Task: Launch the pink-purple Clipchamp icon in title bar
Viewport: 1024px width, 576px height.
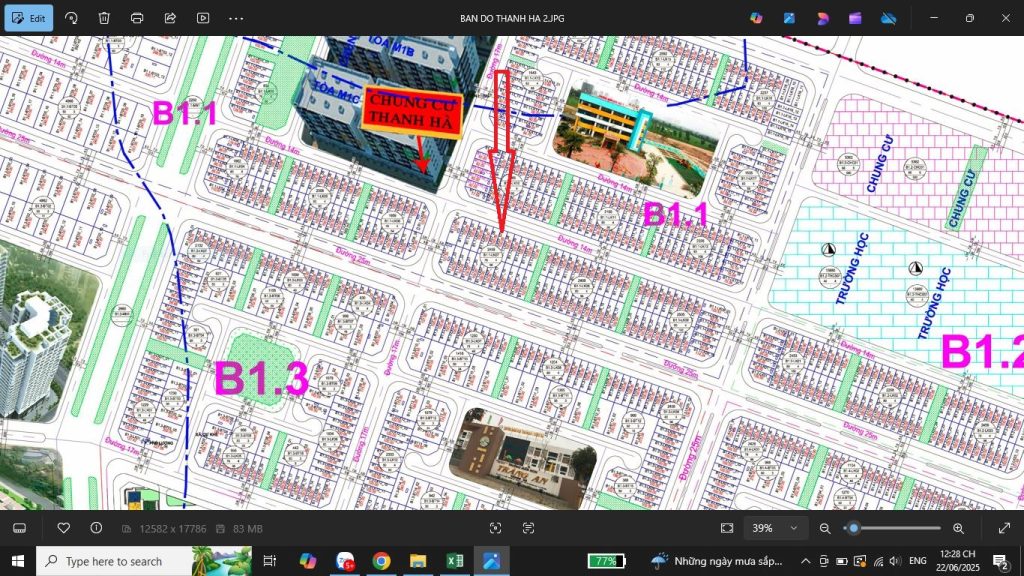Action: [823, 18]
